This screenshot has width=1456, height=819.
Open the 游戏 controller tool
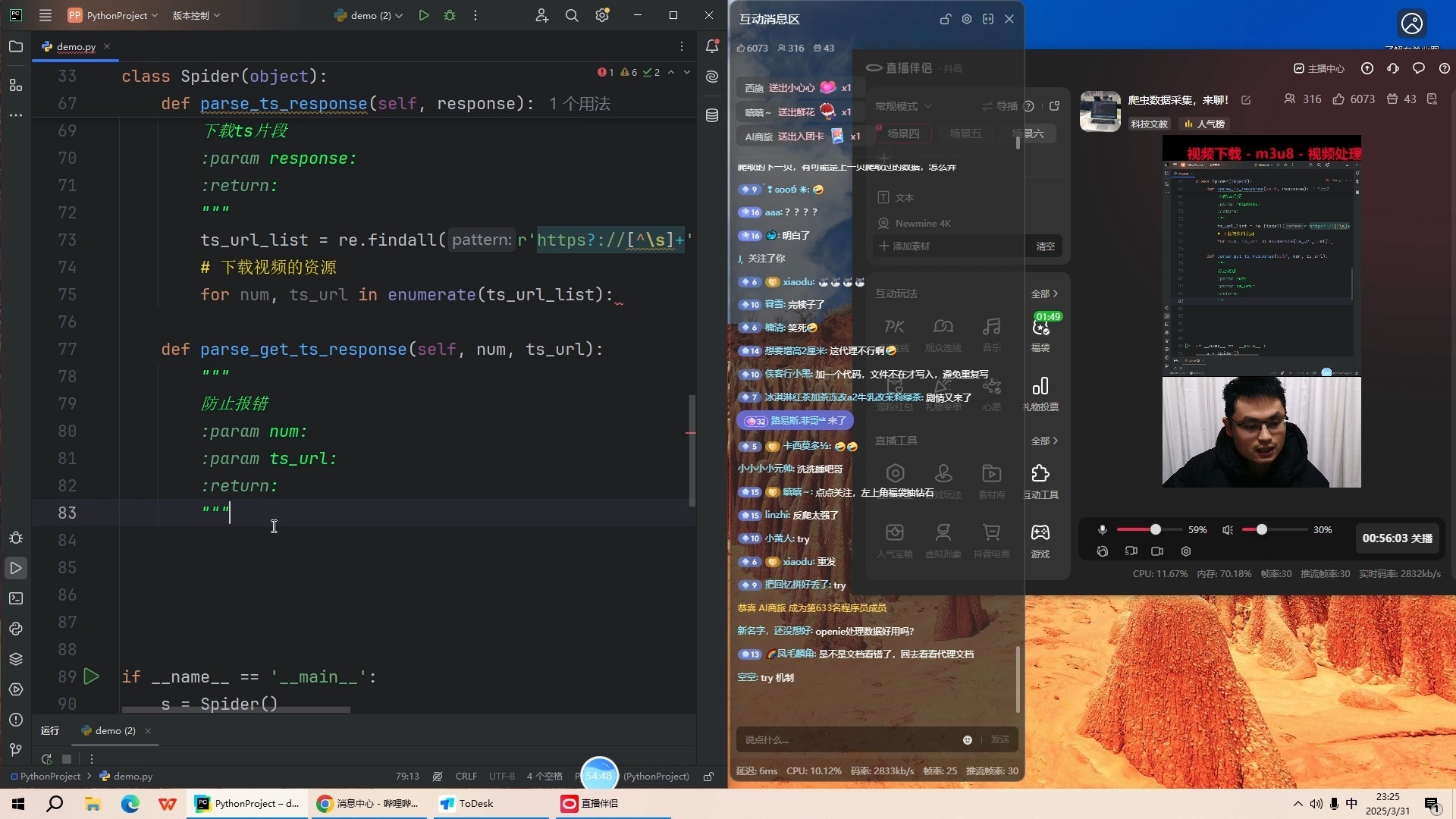[x=1040, y=533]
